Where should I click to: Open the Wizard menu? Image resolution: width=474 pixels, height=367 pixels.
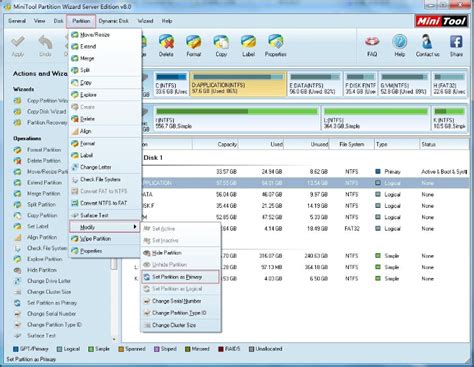[145, 21]
